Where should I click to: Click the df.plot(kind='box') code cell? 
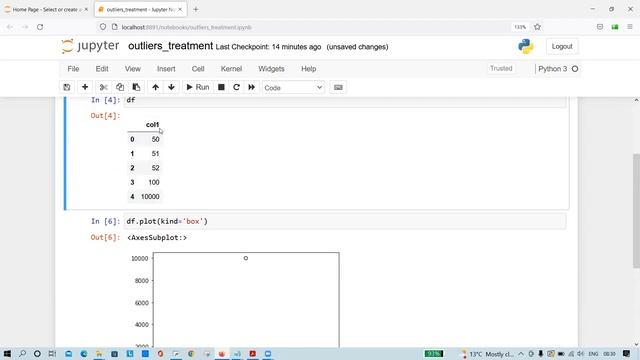pos(345,221)
